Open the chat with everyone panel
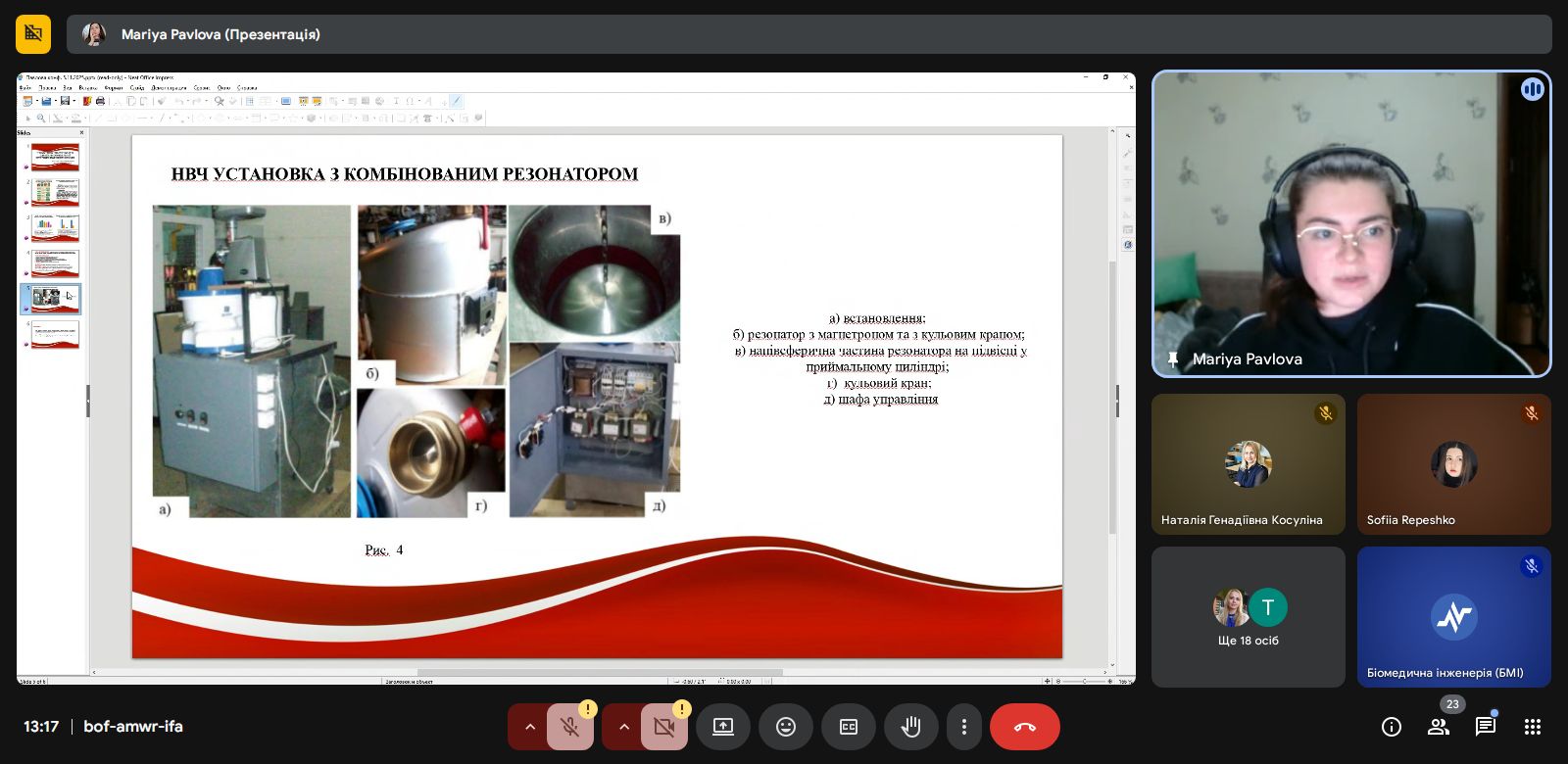Image resolution: width=1568 pixels, height=764 pixels. coord(1485,727)
